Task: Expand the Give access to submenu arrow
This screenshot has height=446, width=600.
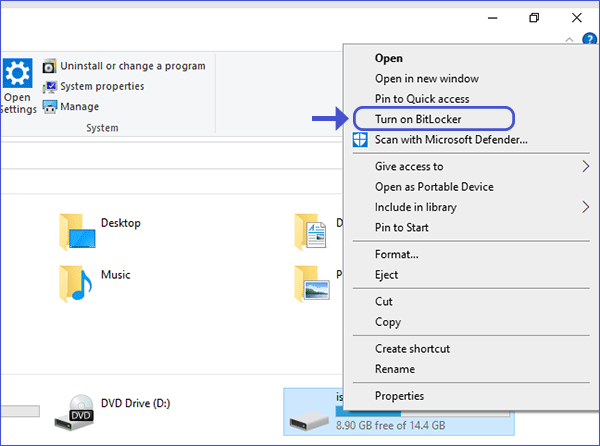Action: 585,166
